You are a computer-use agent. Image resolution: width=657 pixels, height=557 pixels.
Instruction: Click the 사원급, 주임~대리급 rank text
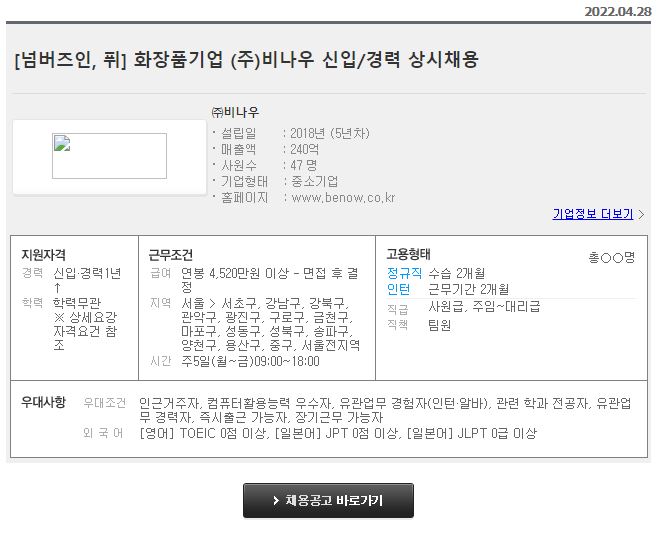484,306
